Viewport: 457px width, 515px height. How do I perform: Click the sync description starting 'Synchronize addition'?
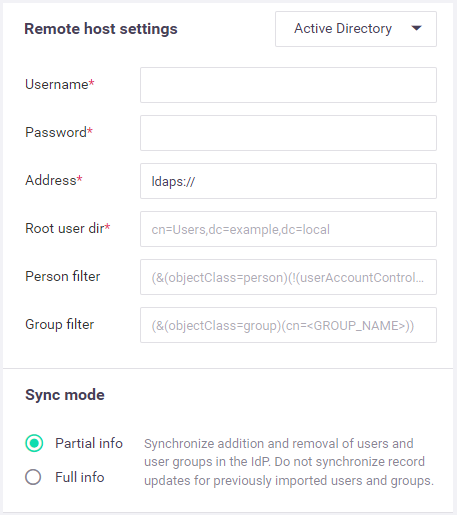coord(289,462)
